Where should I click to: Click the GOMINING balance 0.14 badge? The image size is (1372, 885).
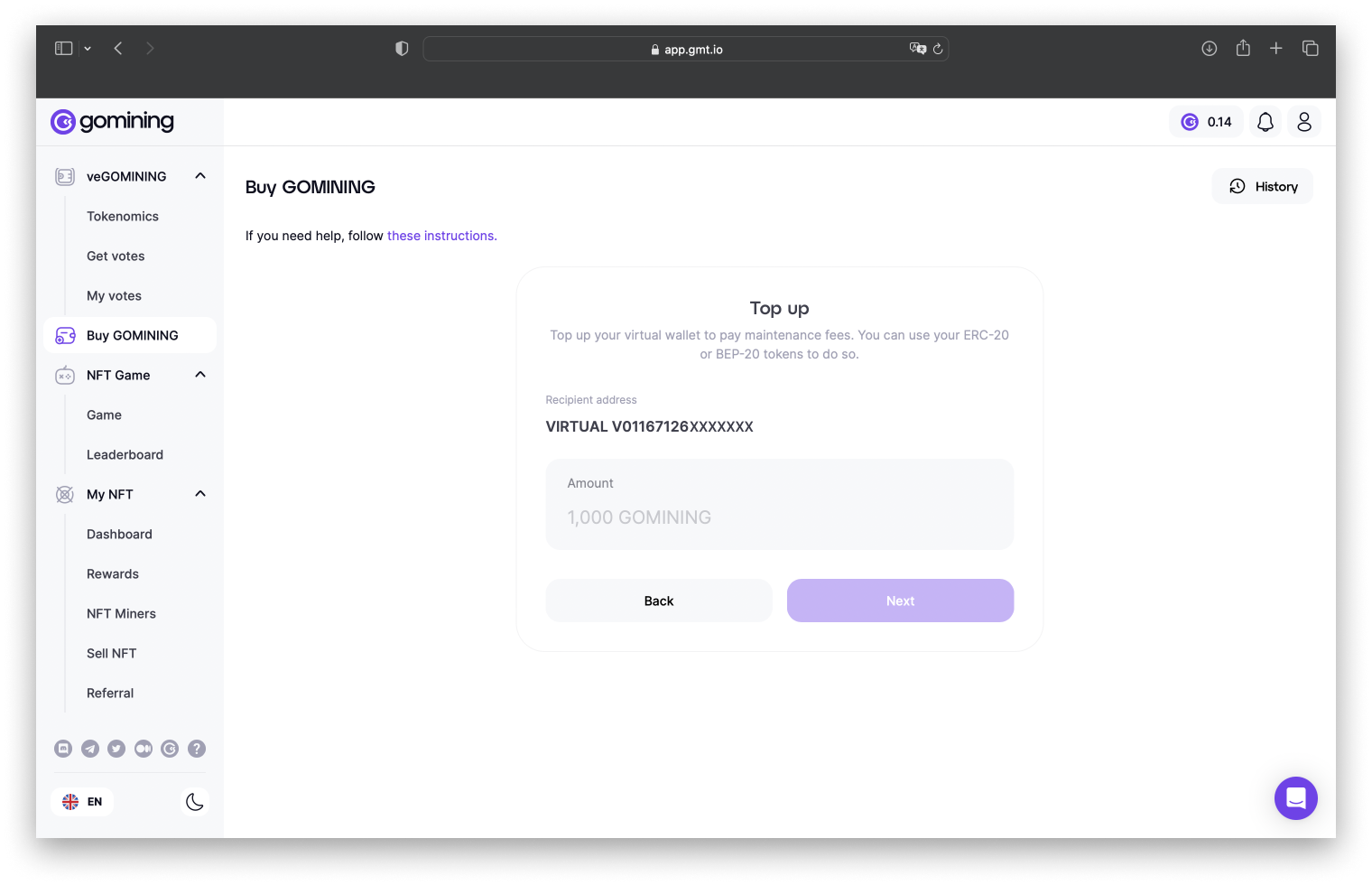click(1206, 122)
